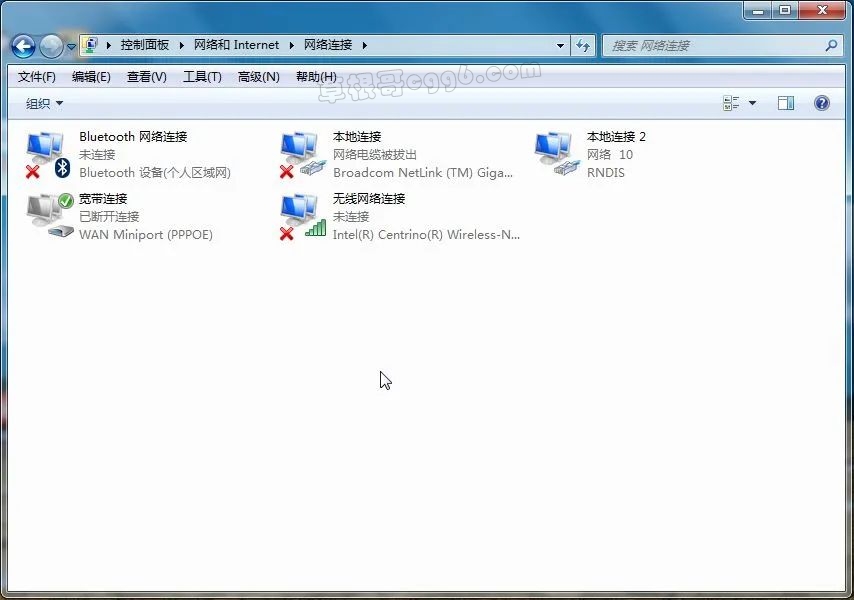Click 'Bluetooth 设备(个人区域网)' description text
Image resolution: width=854 pixels, height=600 pixels.
coord(155,173)
